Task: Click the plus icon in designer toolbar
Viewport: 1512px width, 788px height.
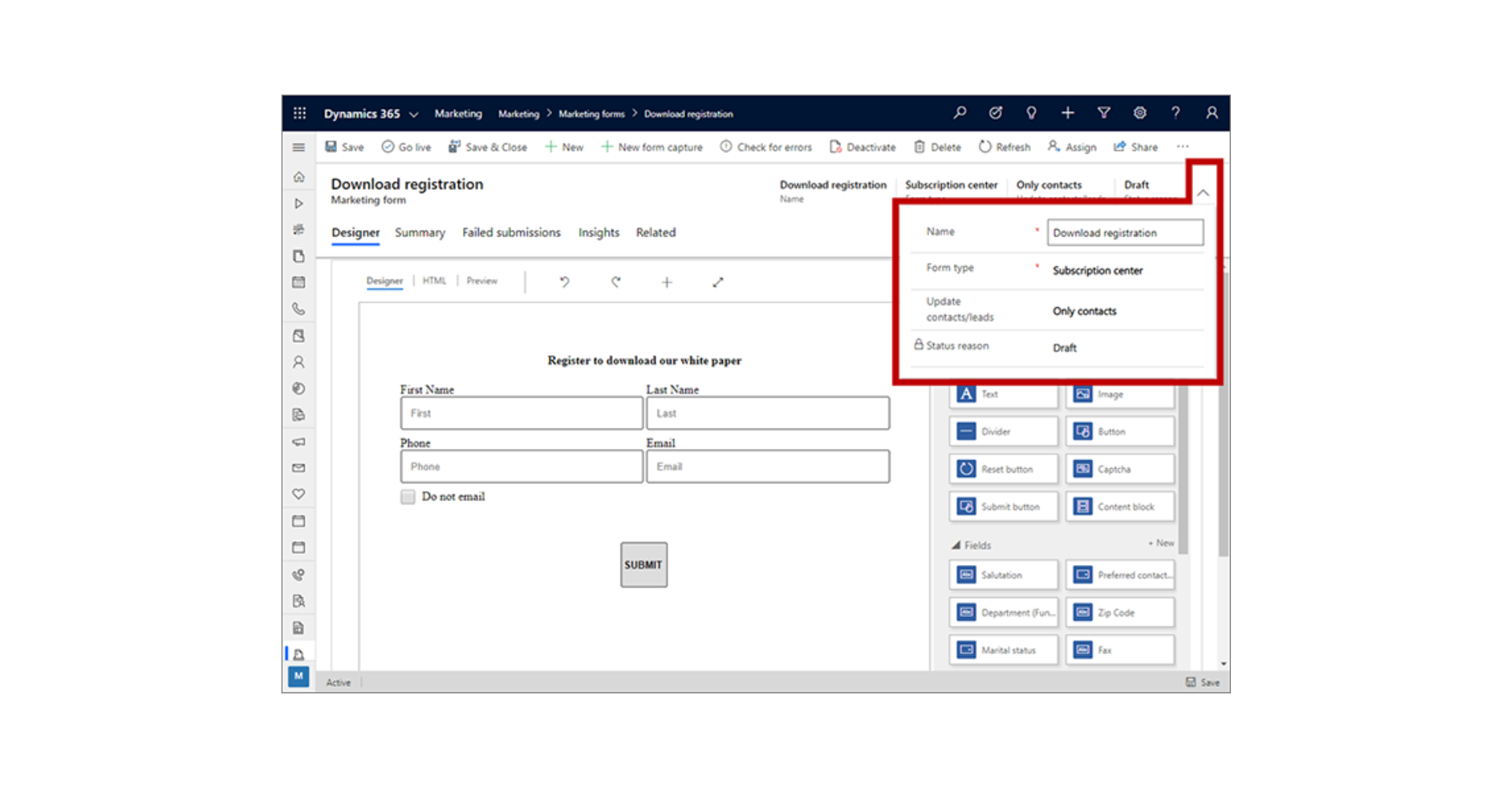Action: tap(666, 282)
